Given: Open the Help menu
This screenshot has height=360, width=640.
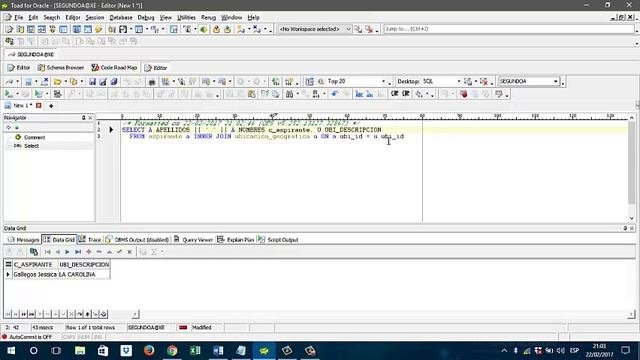Looking at the screenshot, I should point(253,18).
